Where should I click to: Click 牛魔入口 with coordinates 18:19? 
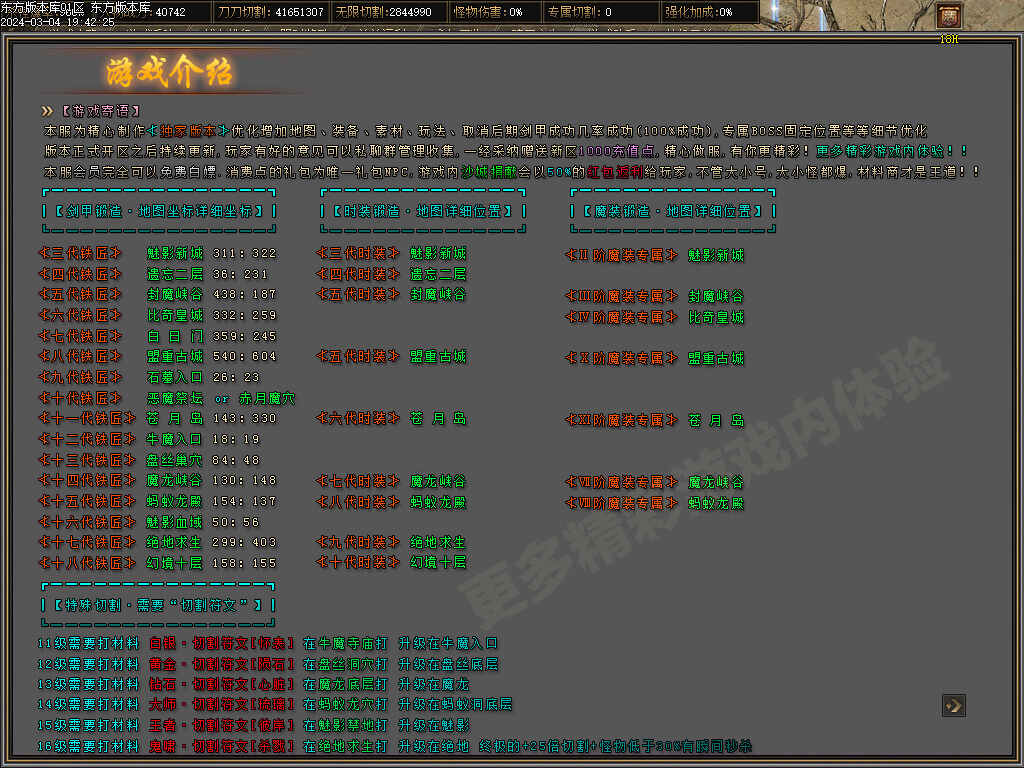coord(174,440)
